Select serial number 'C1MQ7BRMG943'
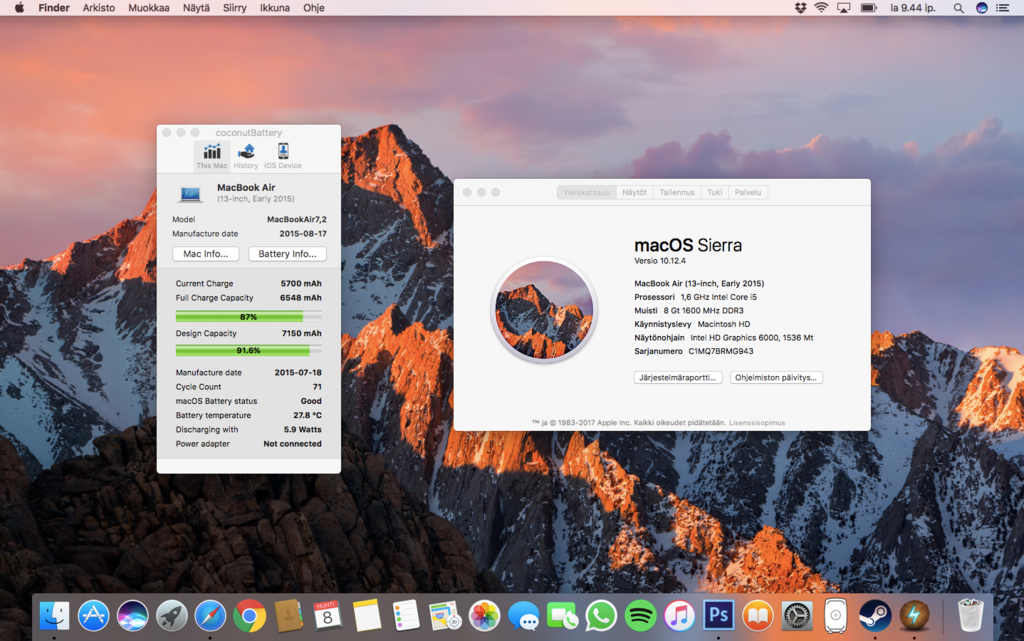The height and width of the screenshot is (641, 1024). click(x=720, y=351)
